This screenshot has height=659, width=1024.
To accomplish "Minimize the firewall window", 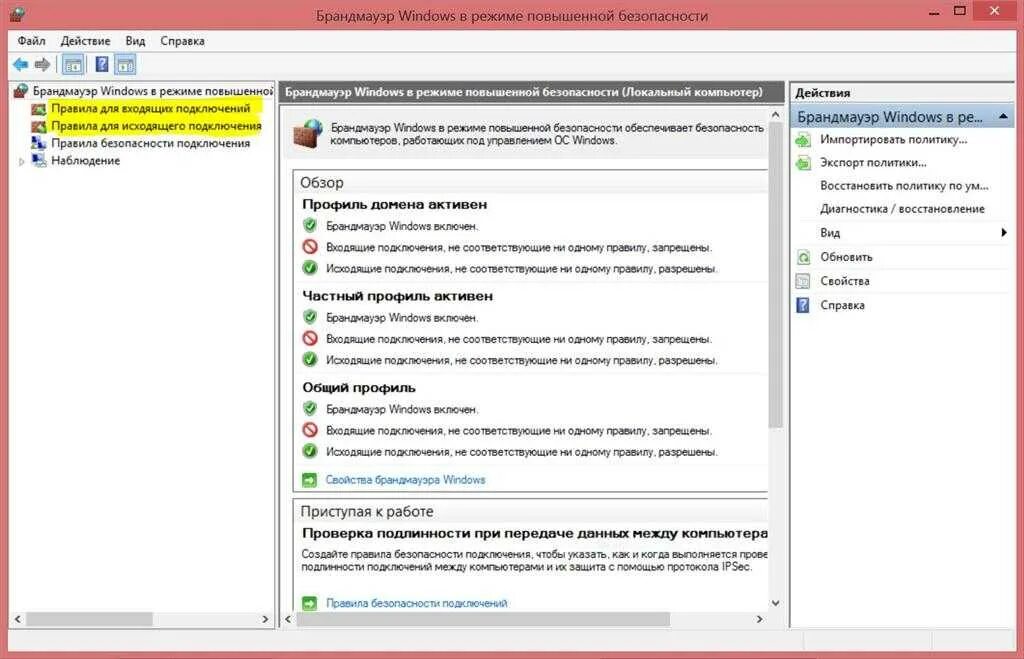I will [x=935, y=11].
